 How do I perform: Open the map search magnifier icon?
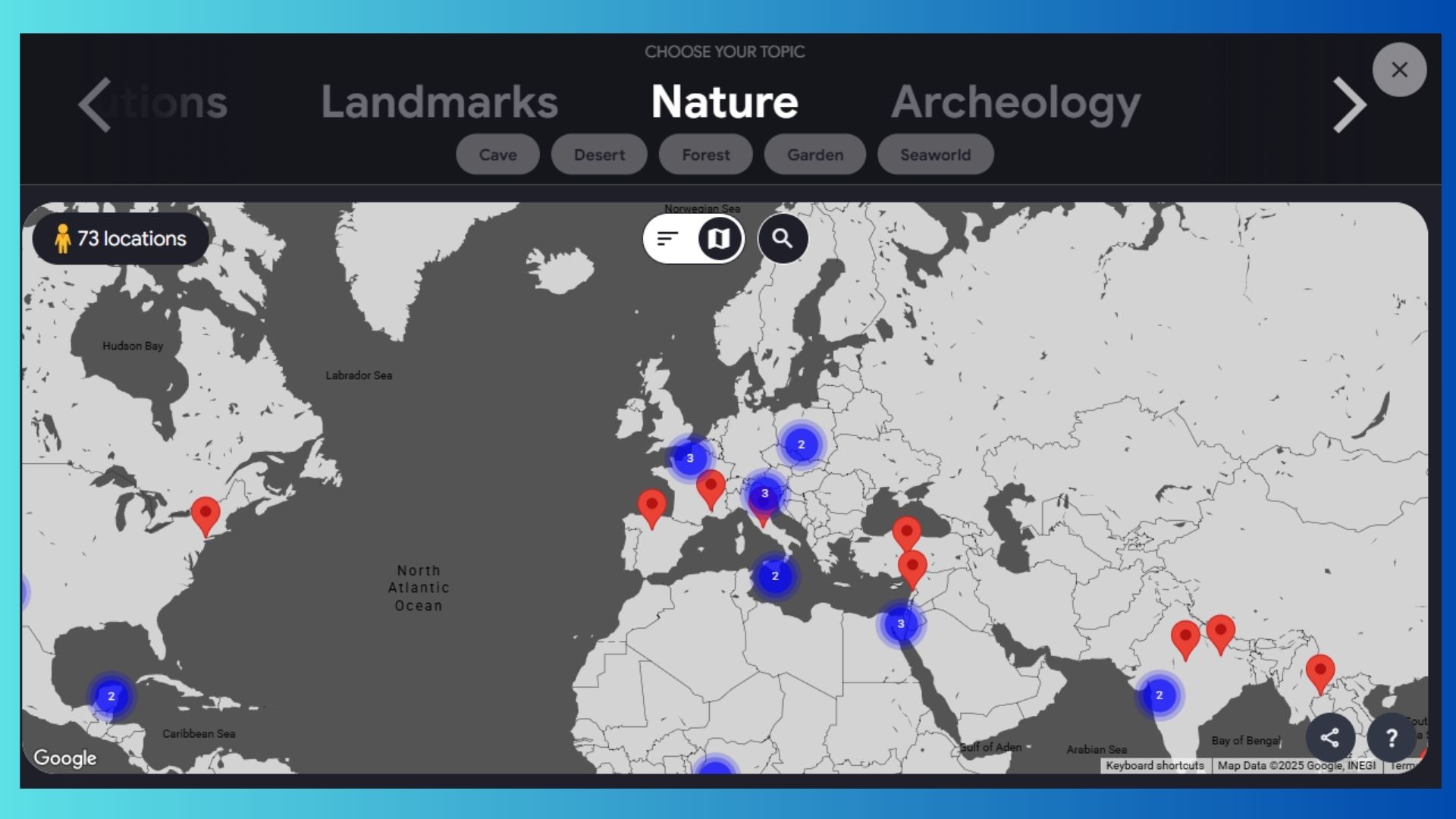[782, 239]
